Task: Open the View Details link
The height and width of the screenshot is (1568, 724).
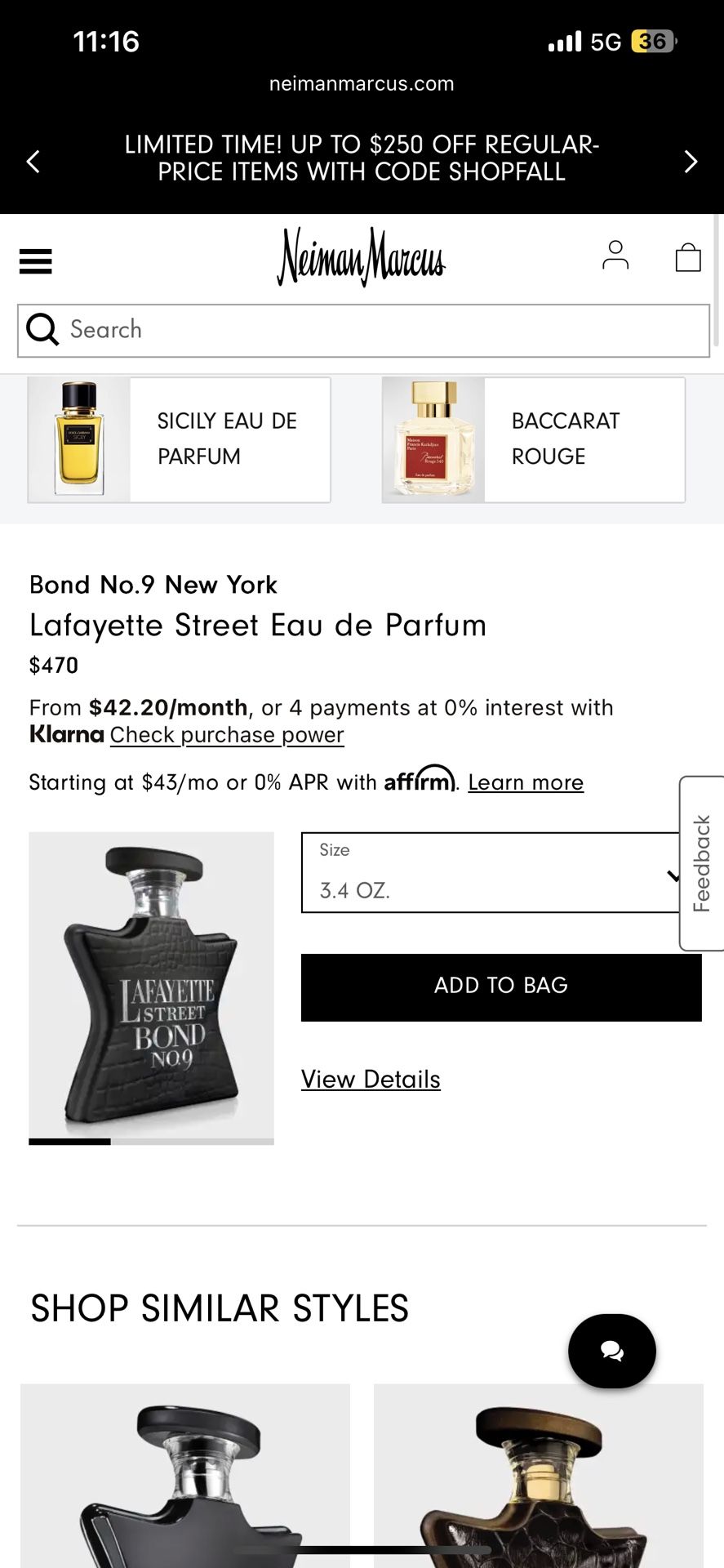Action: 371,1080
